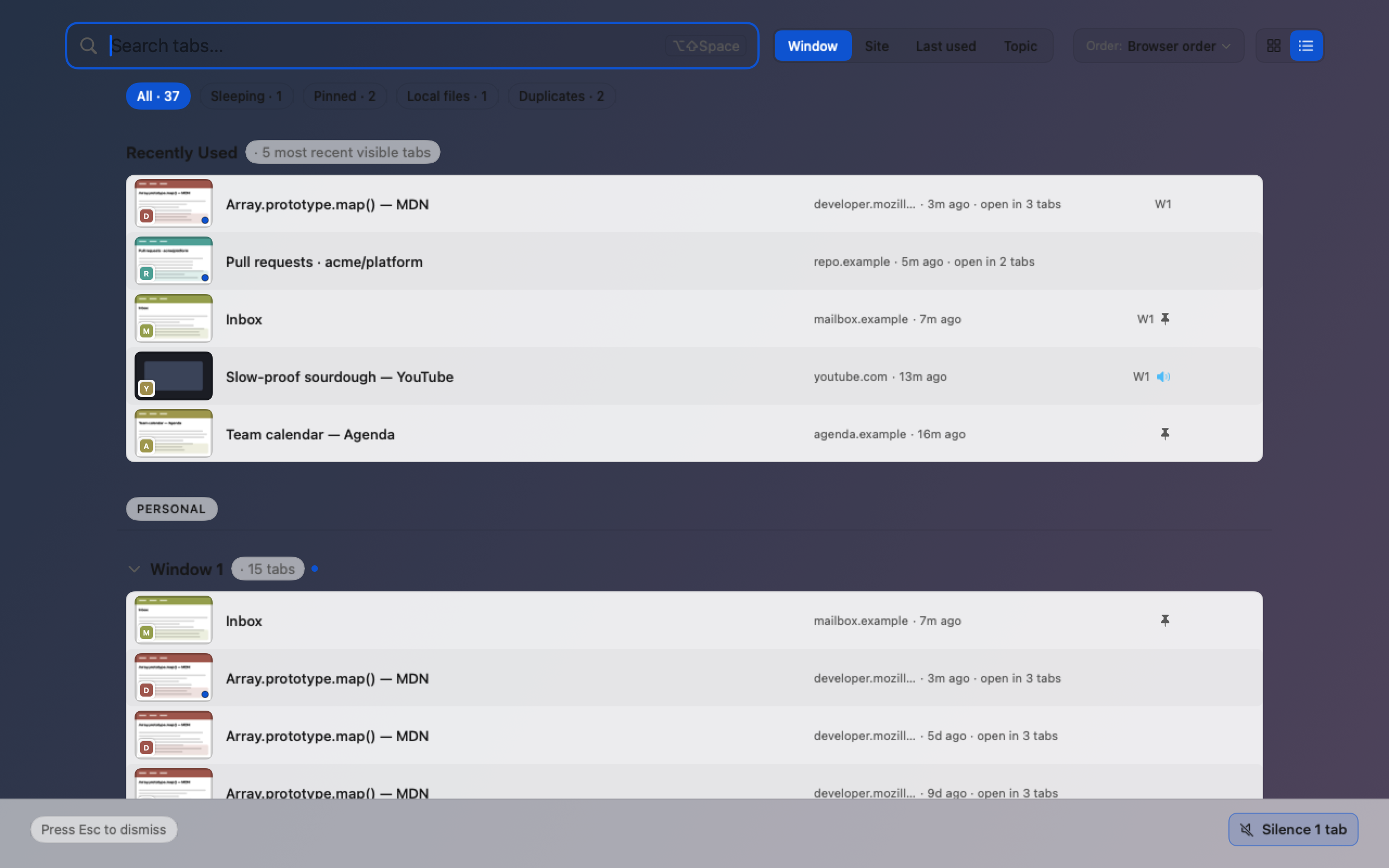Click the muted speaker icon in Silence button

[x=1246, y=829]
